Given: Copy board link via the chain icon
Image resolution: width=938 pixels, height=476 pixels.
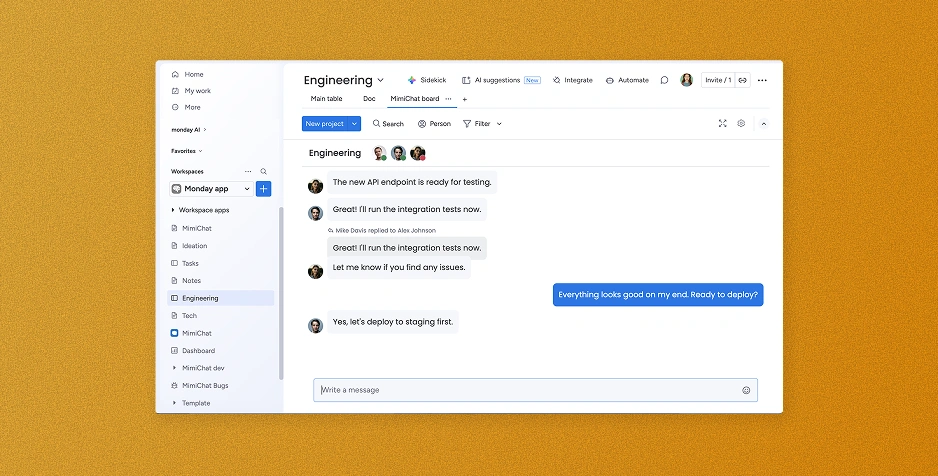Looking at the screenshot, I should coord(743,80).
